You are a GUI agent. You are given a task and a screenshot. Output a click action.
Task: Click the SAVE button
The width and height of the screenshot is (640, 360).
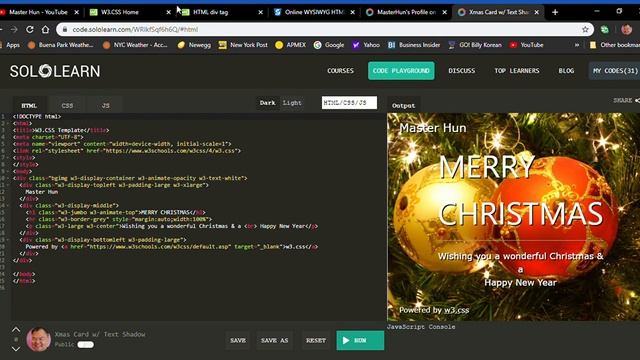pos(238,340)
